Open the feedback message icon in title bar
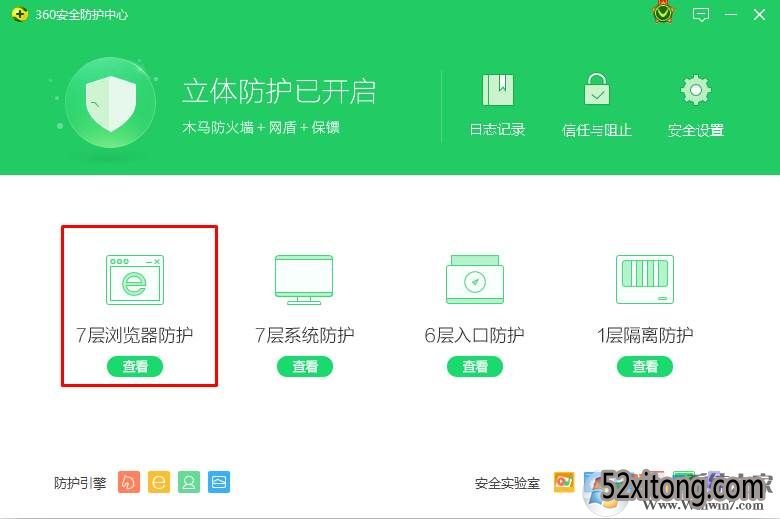780x519 pixels. click(x=701, y=14)
